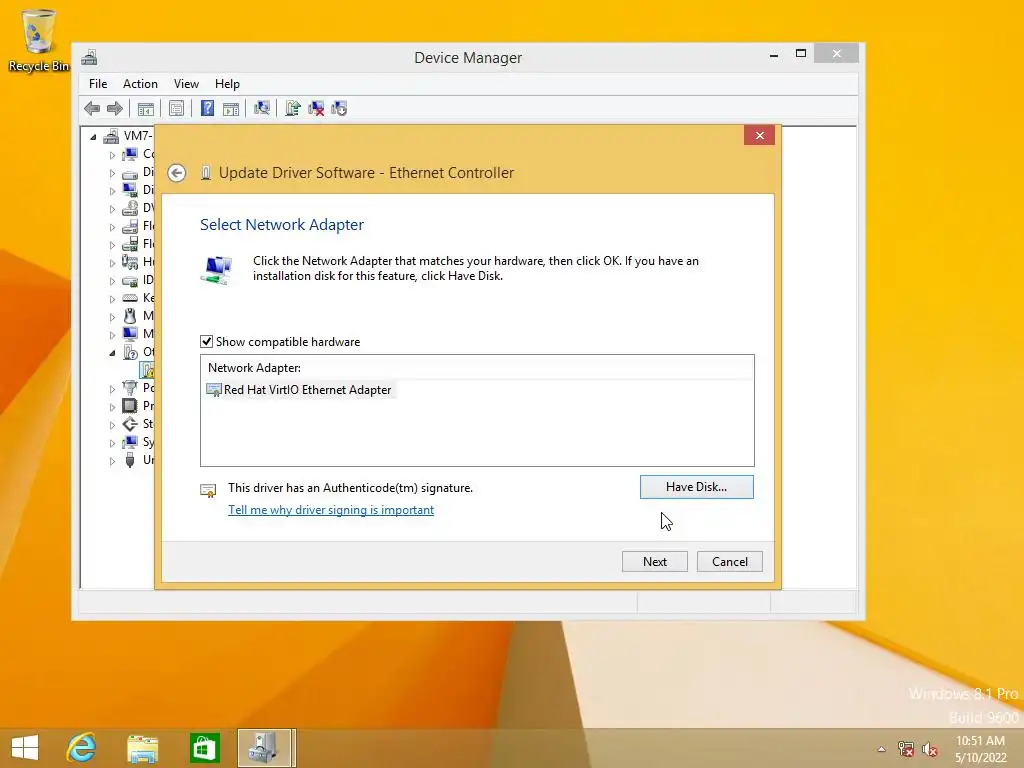1024x768 pixels.
Task: Expand the Keyboards category arrow
Action: 112,298
